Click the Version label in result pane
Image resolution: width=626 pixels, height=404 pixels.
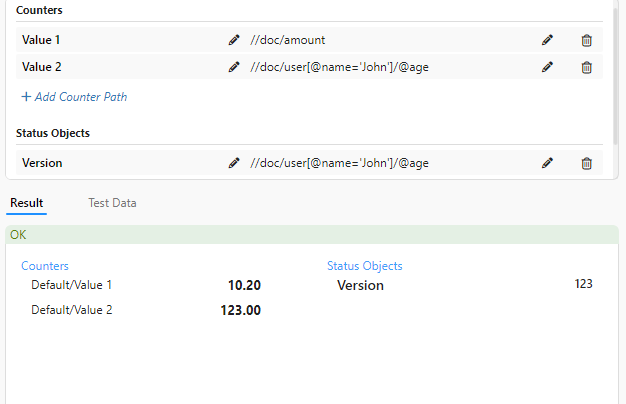361,285
